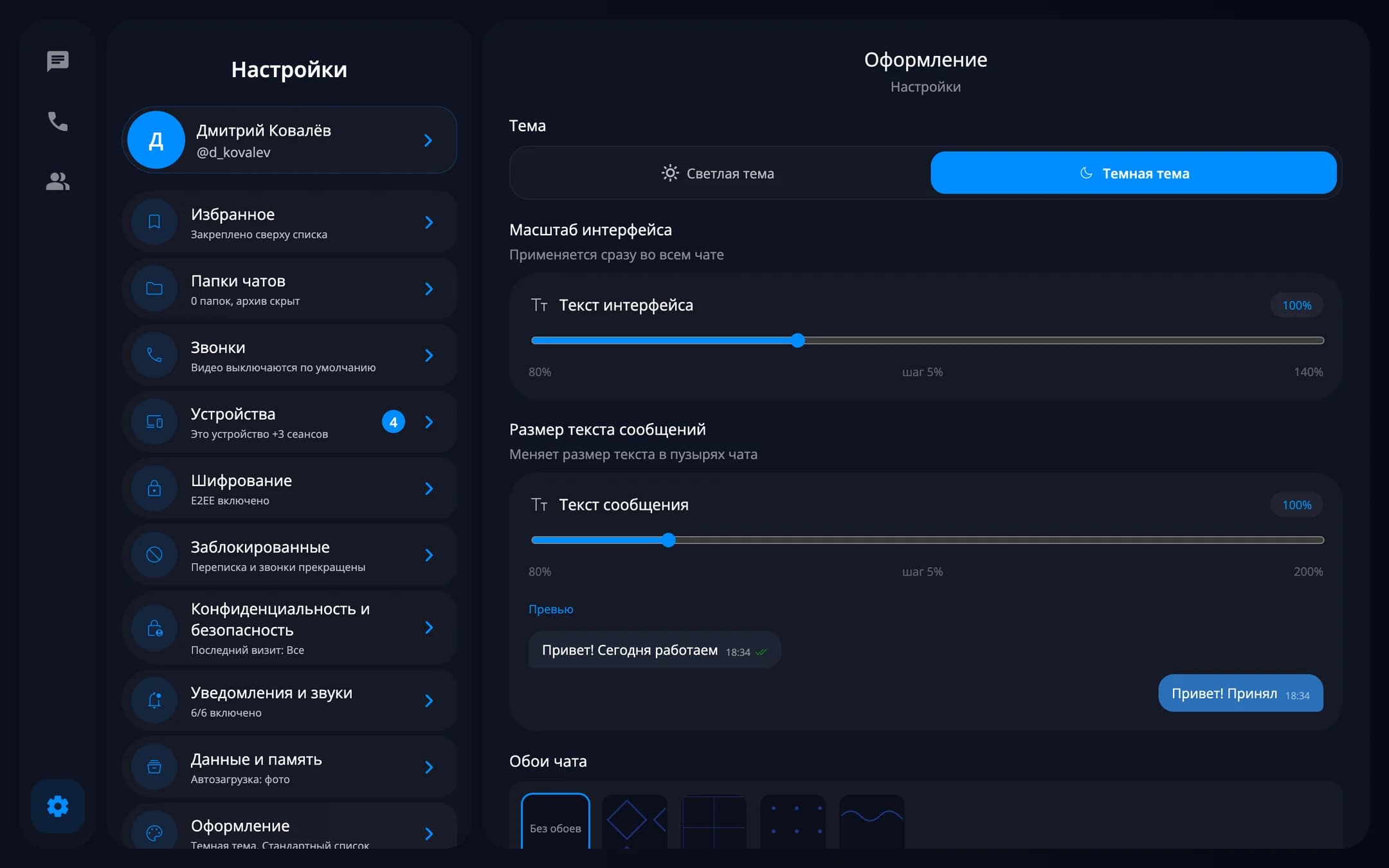Viewport: 1389px width, 868px height.
Task: Choose the Без обоев wallpaper option
Action: click(x=556, y=821)
